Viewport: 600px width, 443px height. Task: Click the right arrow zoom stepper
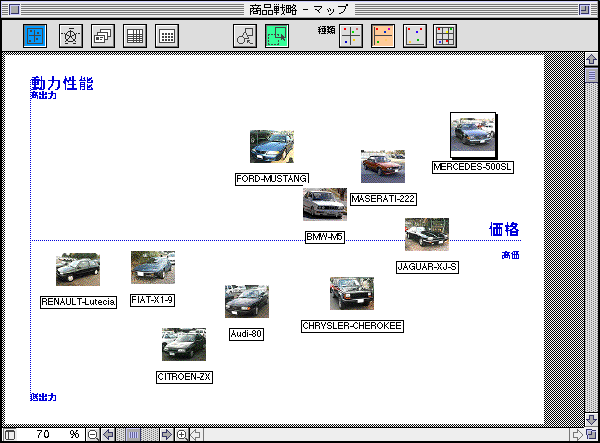coord(166,435)
